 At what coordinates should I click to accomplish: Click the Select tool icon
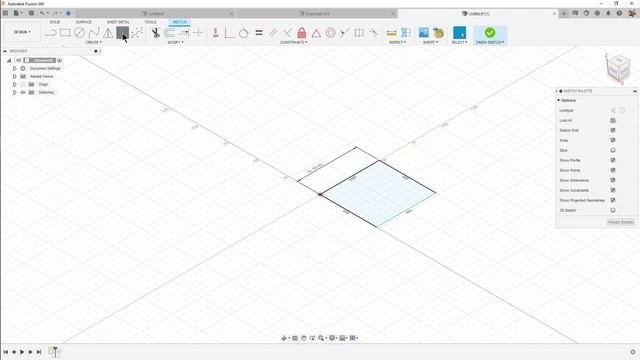coord(459,33)
